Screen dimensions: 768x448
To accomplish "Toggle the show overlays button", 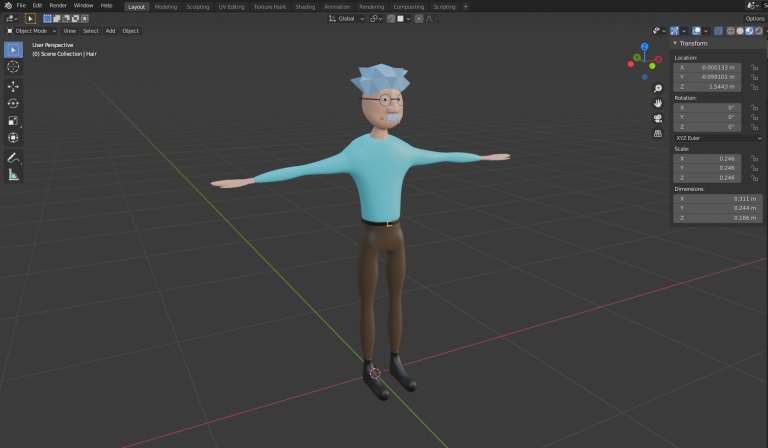I will coord(696,31).
